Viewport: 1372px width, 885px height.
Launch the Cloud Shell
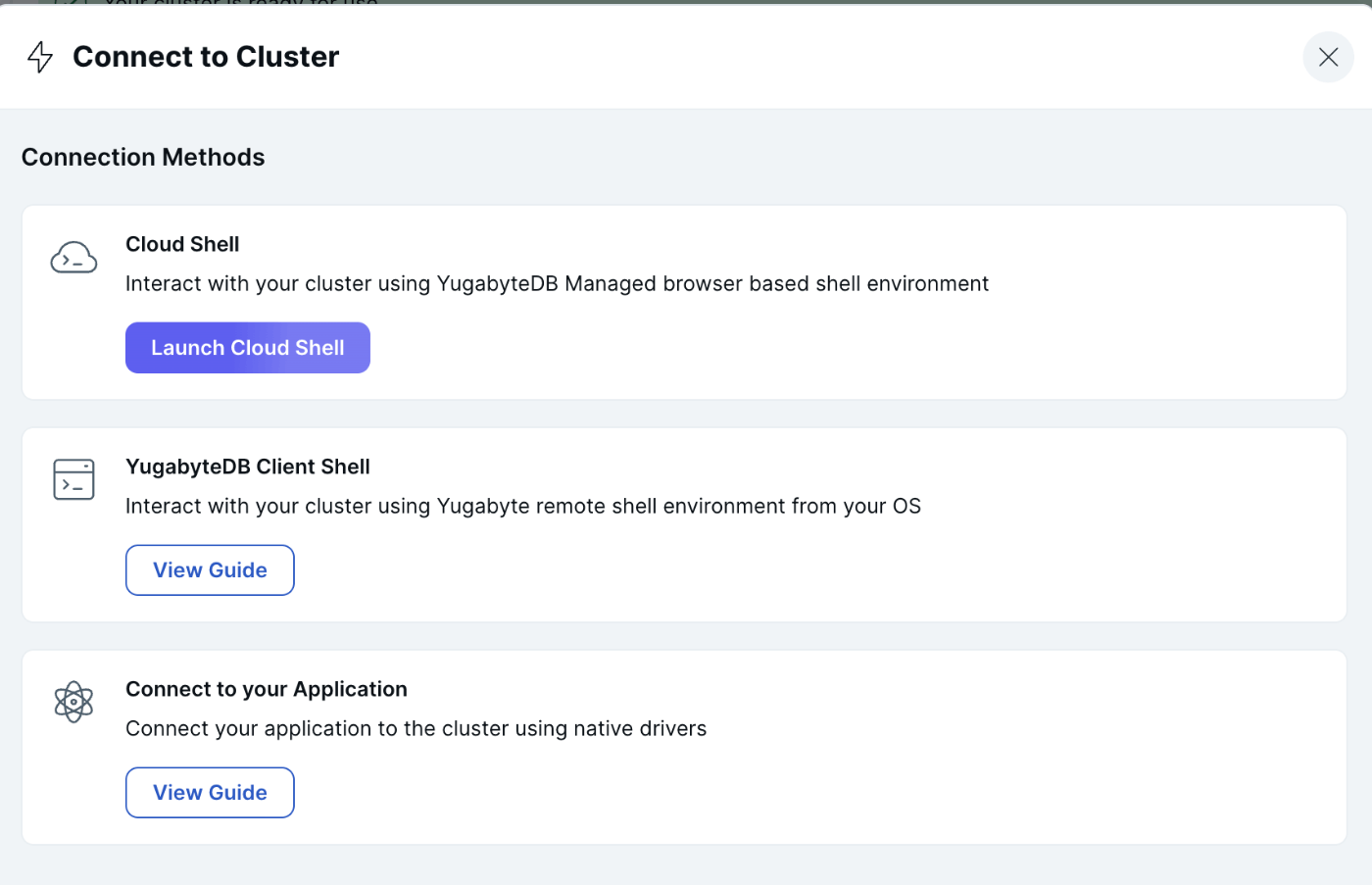247,347
